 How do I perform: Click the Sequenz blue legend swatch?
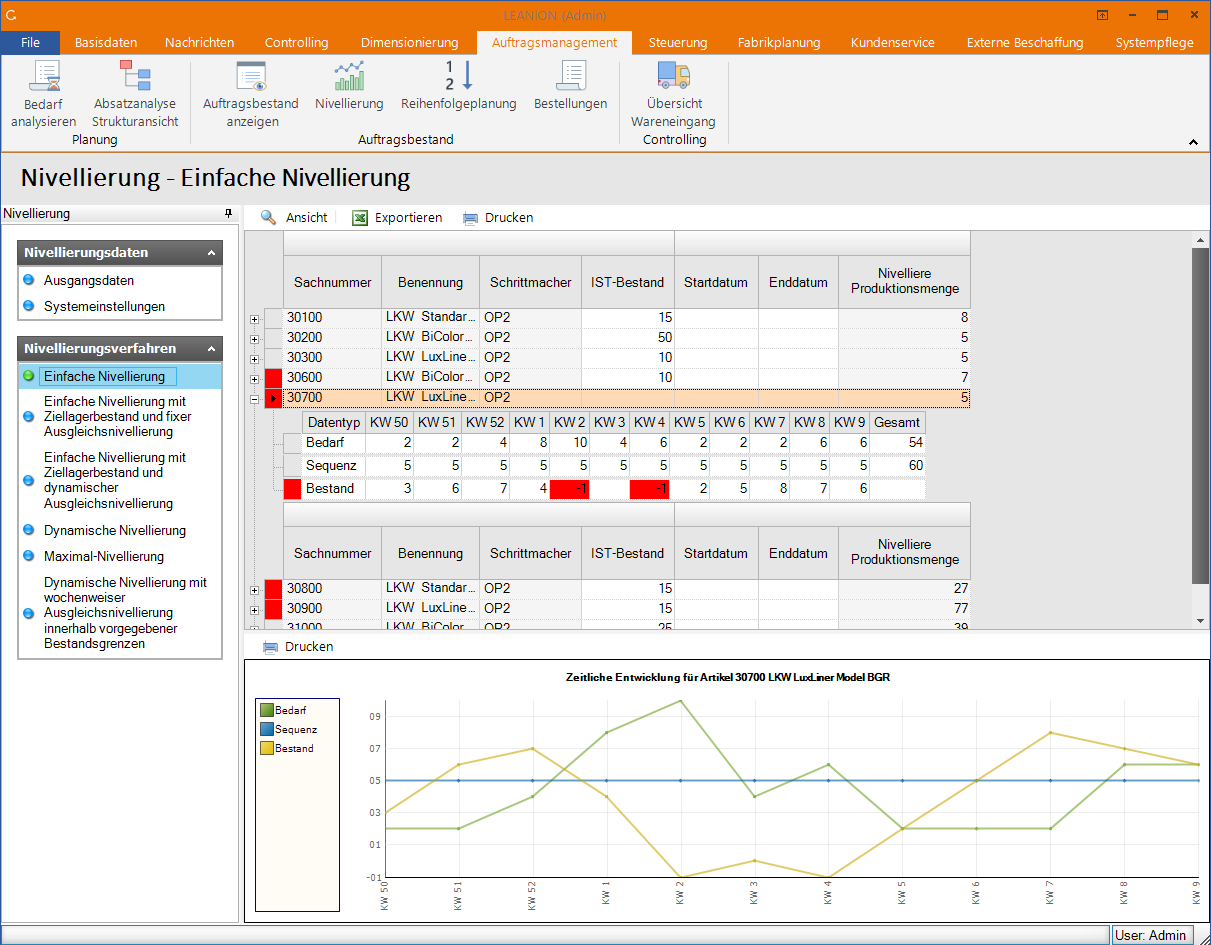[x=267, y=729]
